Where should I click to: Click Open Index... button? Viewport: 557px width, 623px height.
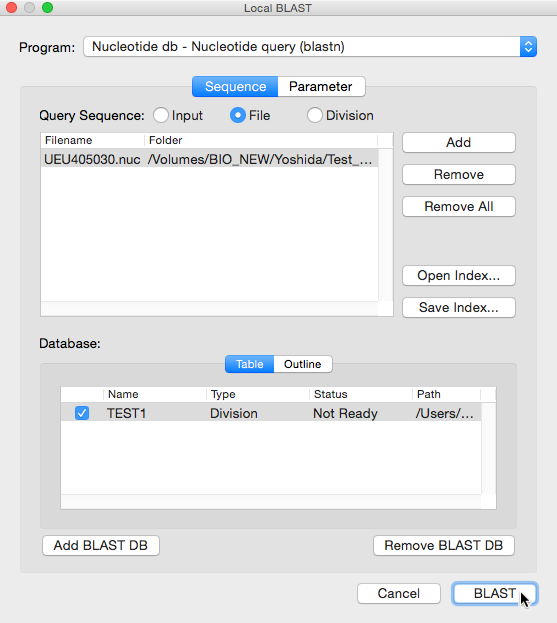[458, 275]
